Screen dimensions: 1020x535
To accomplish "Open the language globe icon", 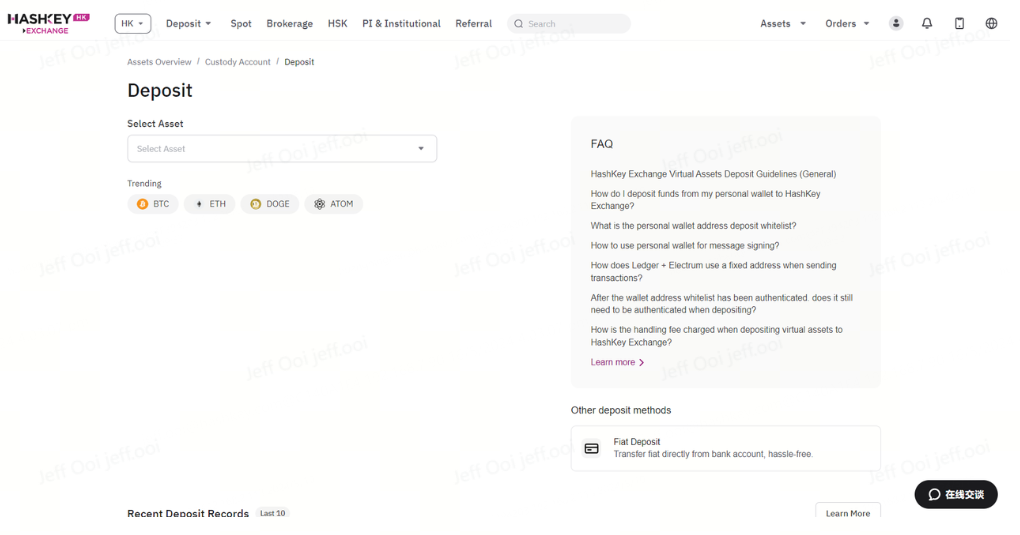I will [991, 23].
